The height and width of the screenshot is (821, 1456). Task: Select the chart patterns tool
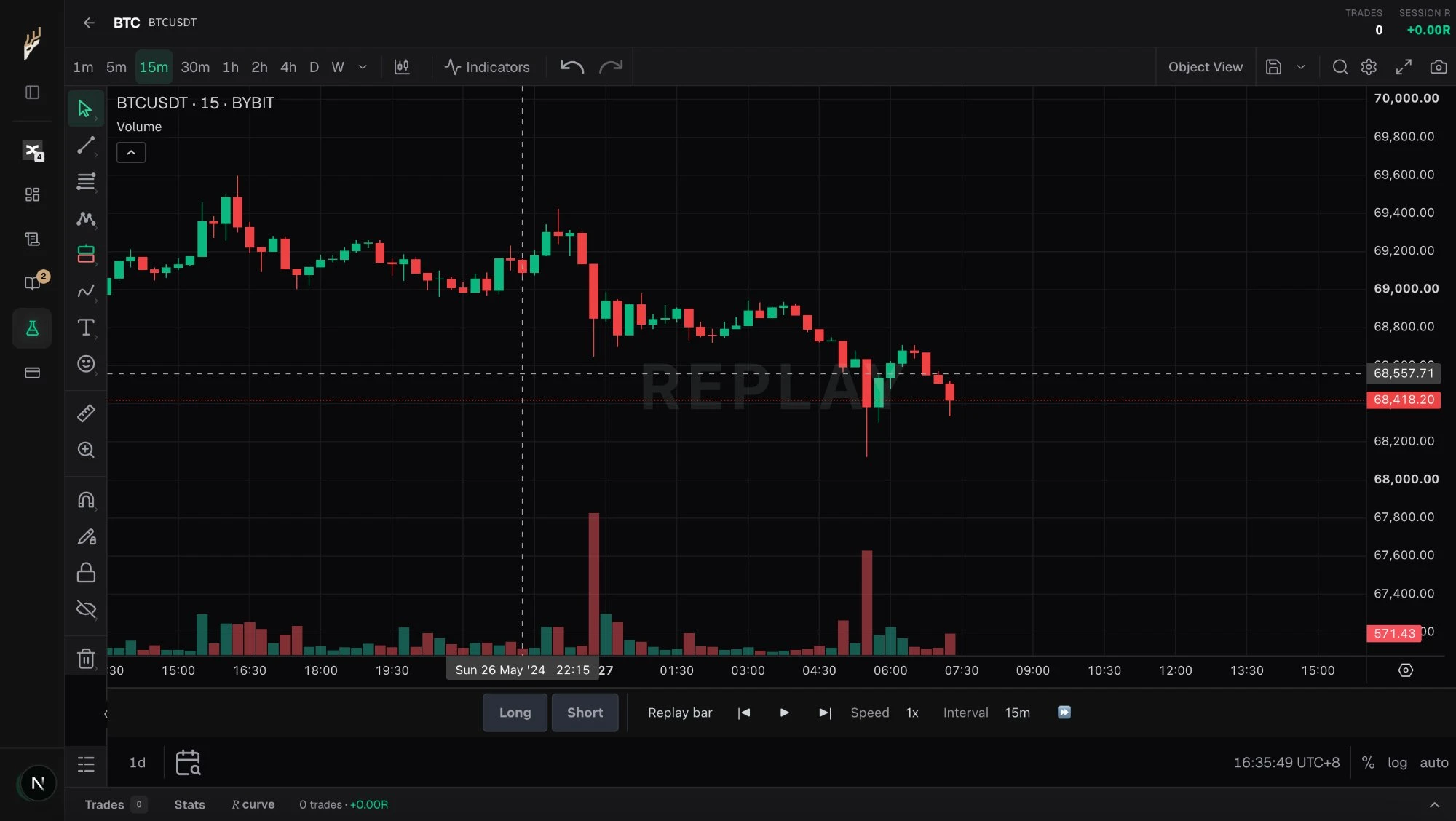[86, 218]
